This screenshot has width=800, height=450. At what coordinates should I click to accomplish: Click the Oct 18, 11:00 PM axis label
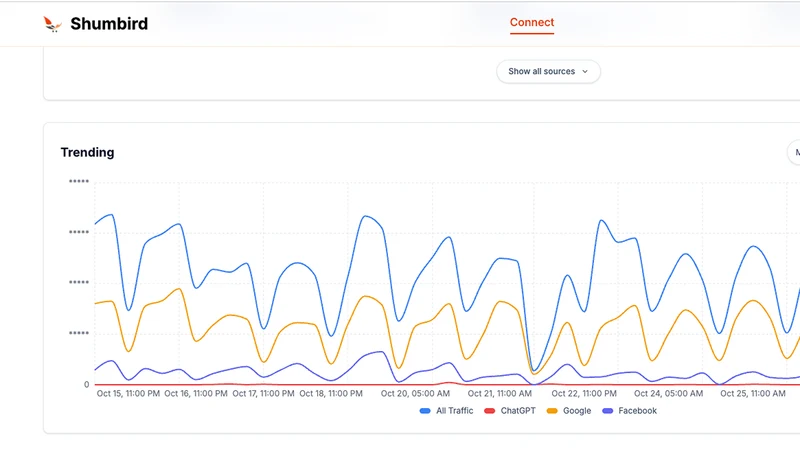point(331,393)
